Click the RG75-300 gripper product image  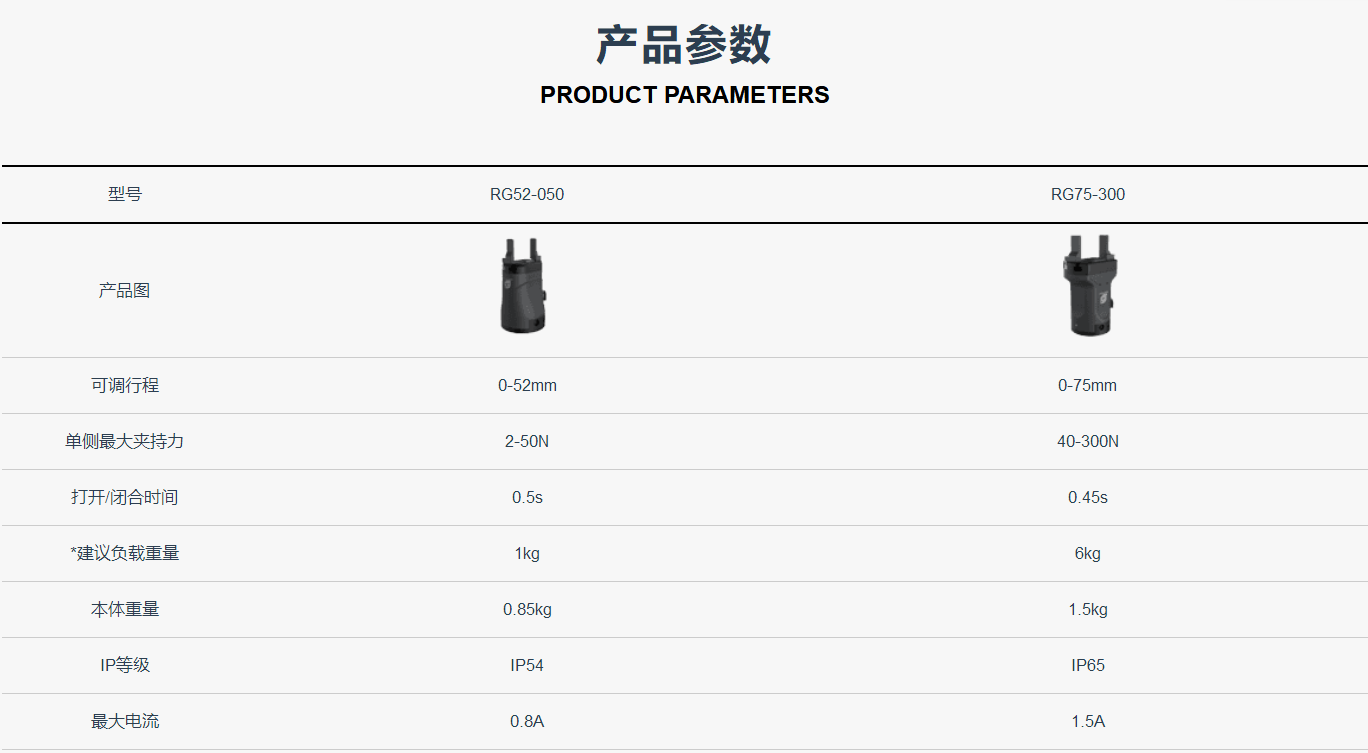coord(1088,285)
